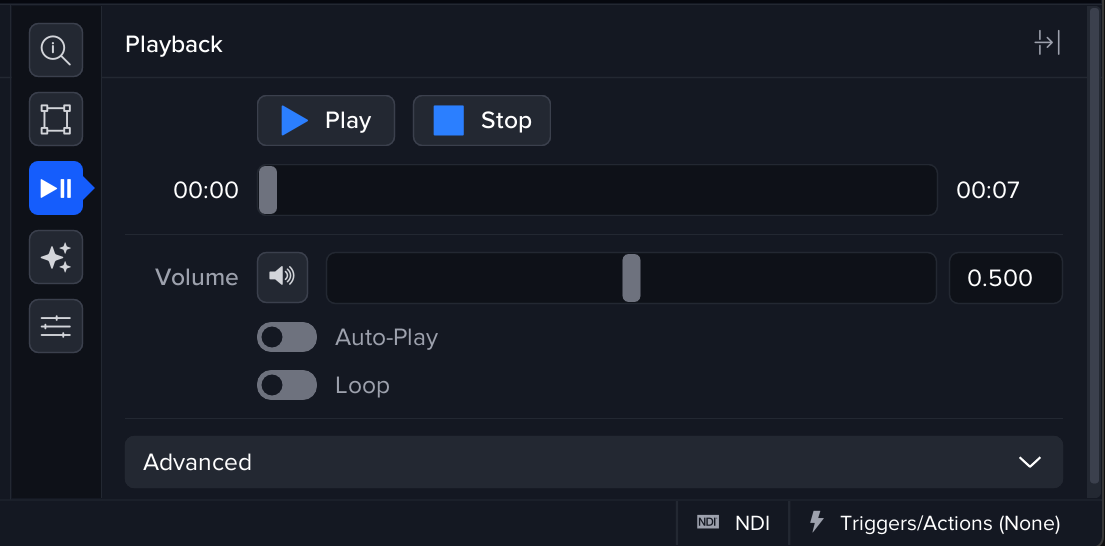Screen dimensions: 1105x546
Task: Turn on the Loop toggle
Action: 287,385
